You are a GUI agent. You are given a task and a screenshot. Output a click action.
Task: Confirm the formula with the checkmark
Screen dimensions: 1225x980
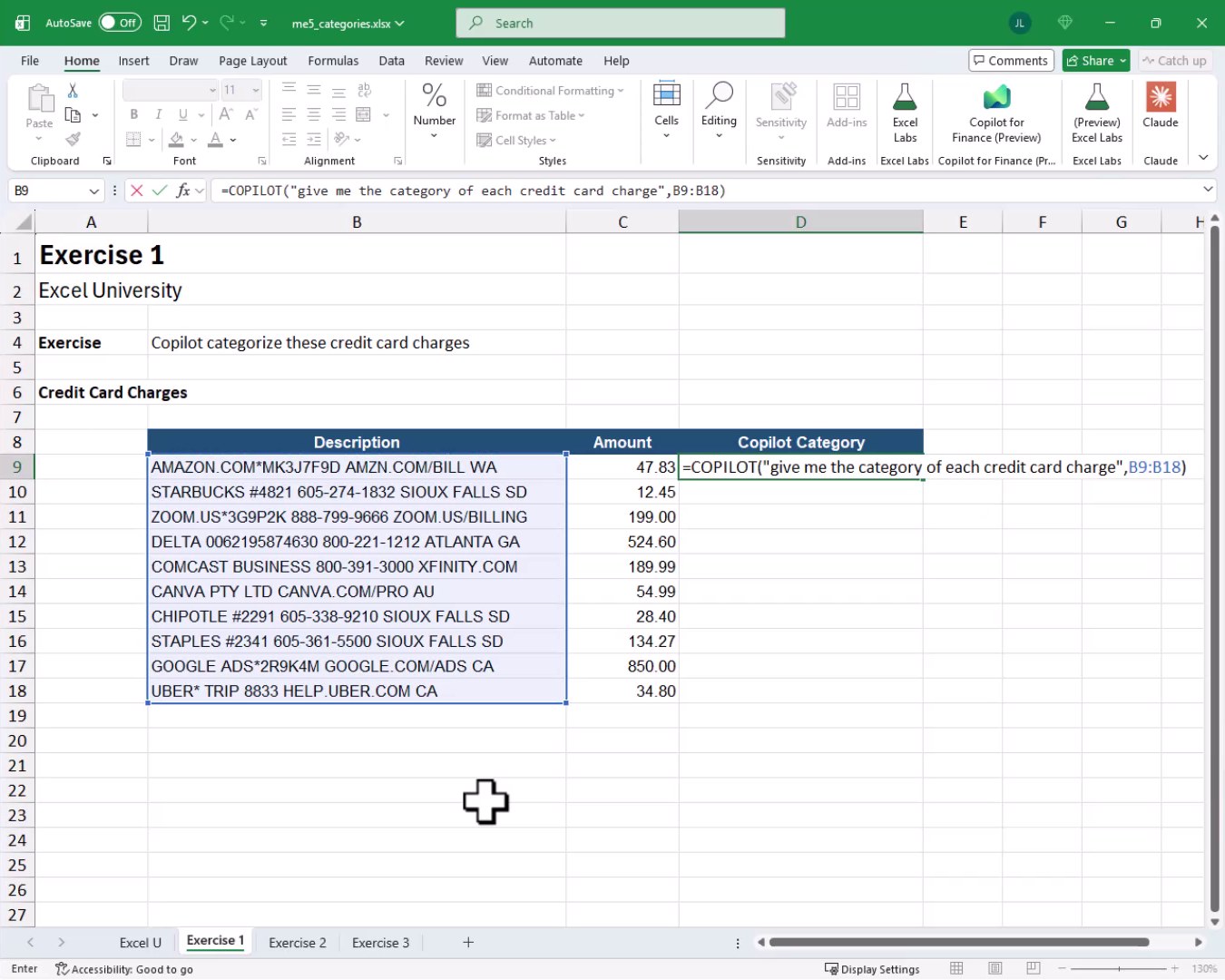coord(160,191)
